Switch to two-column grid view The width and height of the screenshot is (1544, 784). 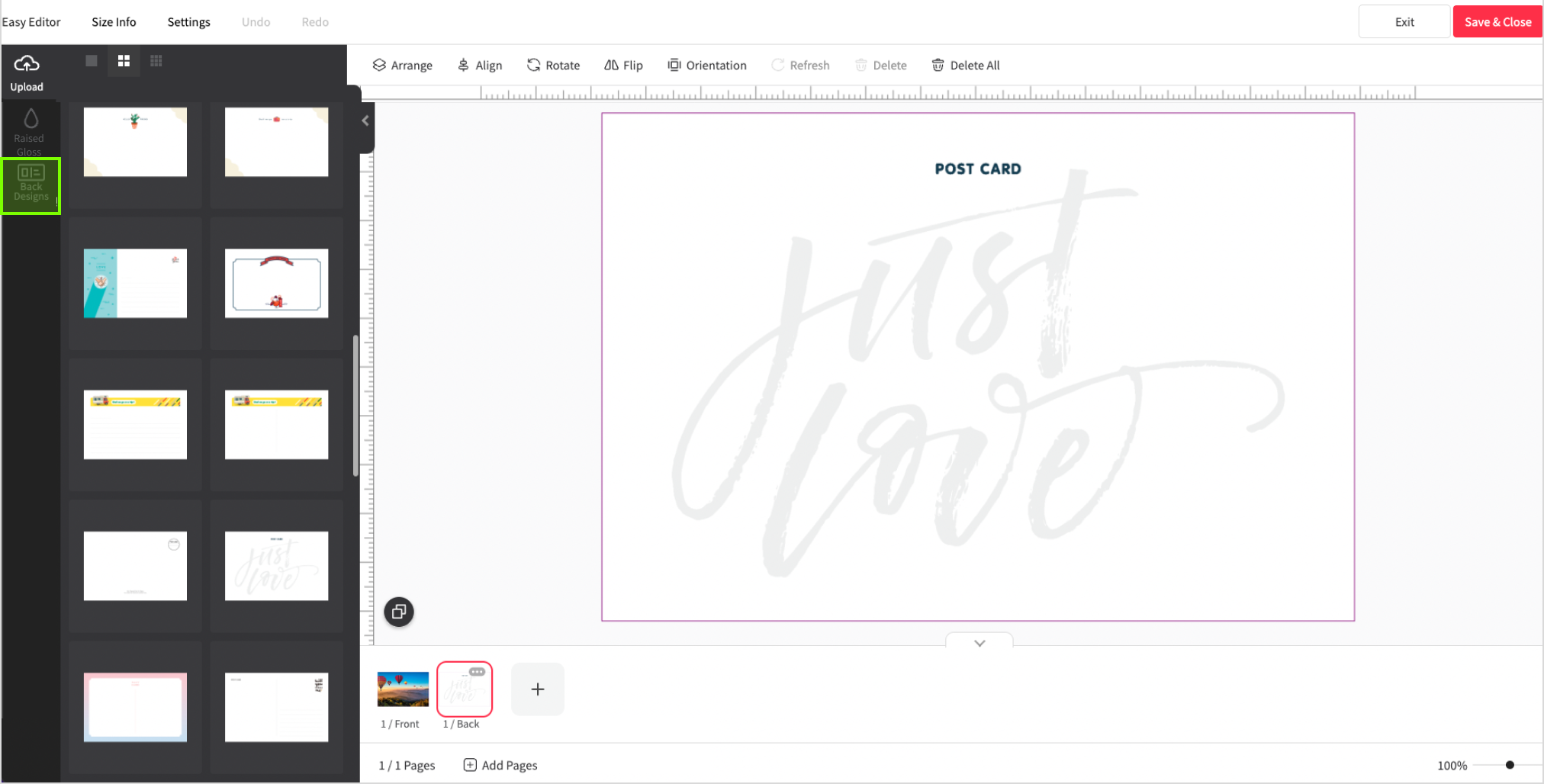[x=124, y=61]
